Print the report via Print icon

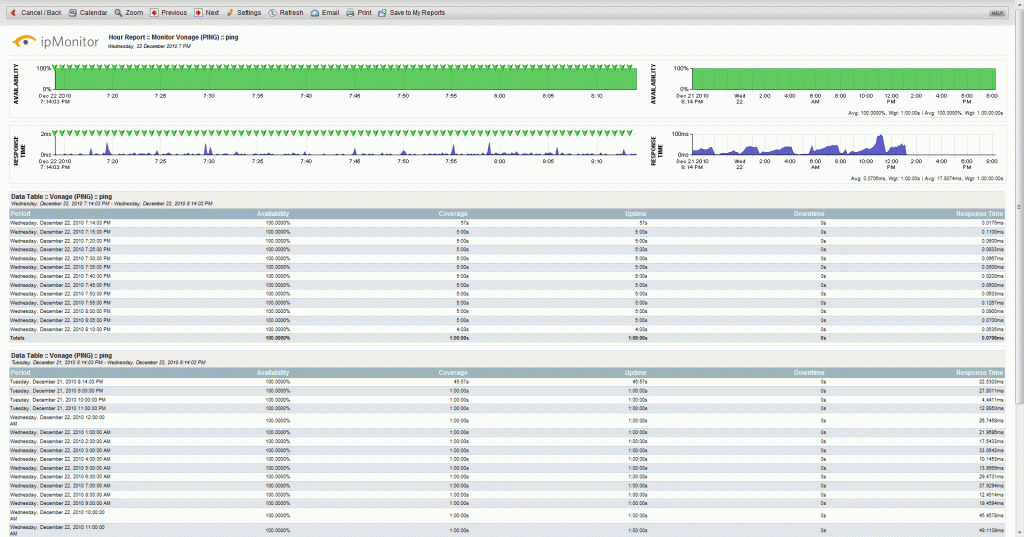[350, 12]
